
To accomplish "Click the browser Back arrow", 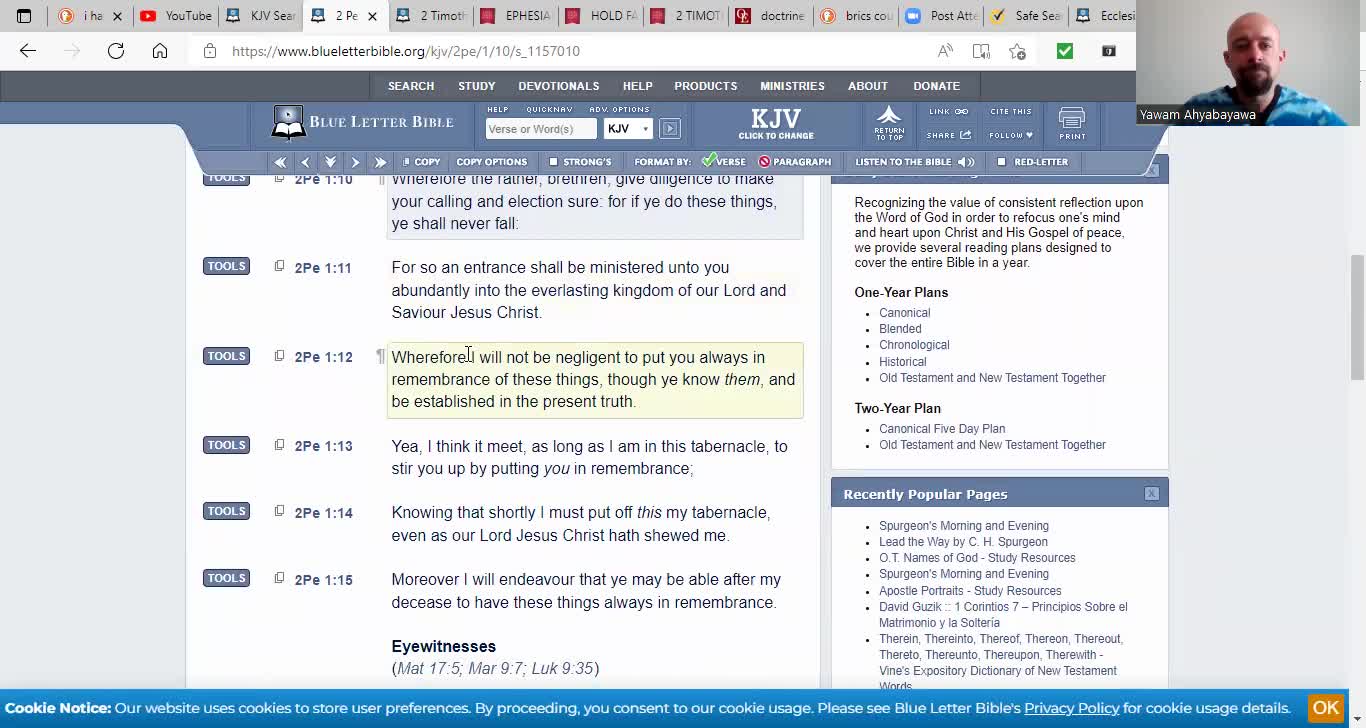I will point(28,51).
